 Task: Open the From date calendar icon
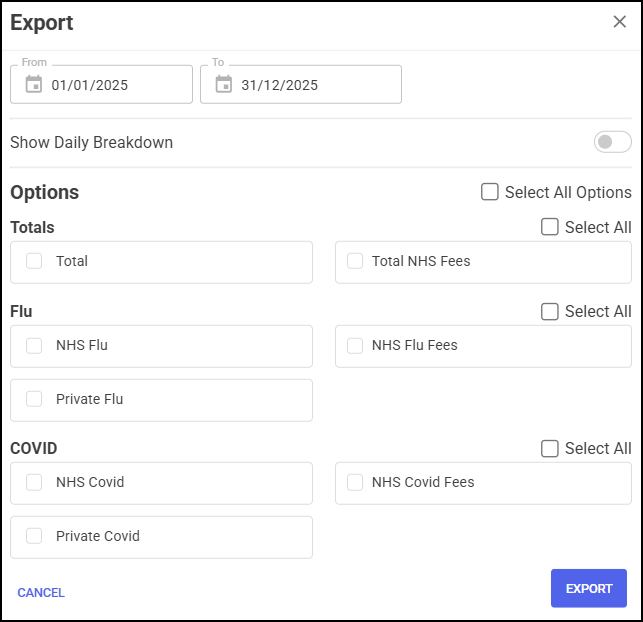[33, 85]
